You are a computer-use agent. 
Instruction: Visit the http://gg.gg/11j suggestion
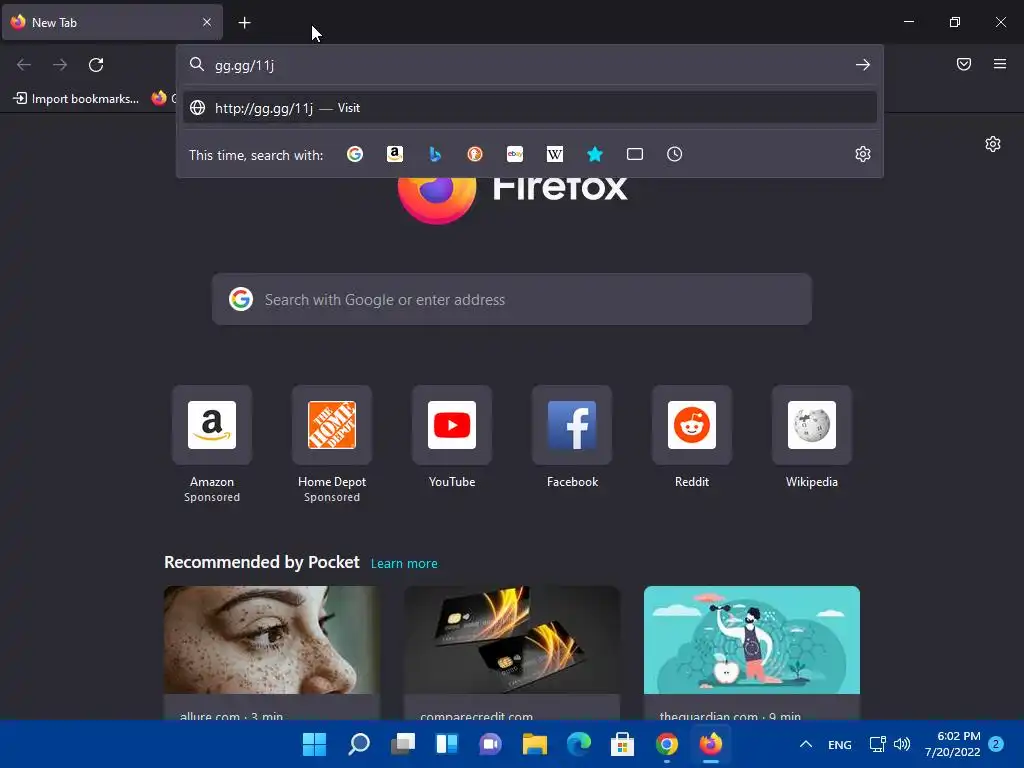(x=530, y=108)
